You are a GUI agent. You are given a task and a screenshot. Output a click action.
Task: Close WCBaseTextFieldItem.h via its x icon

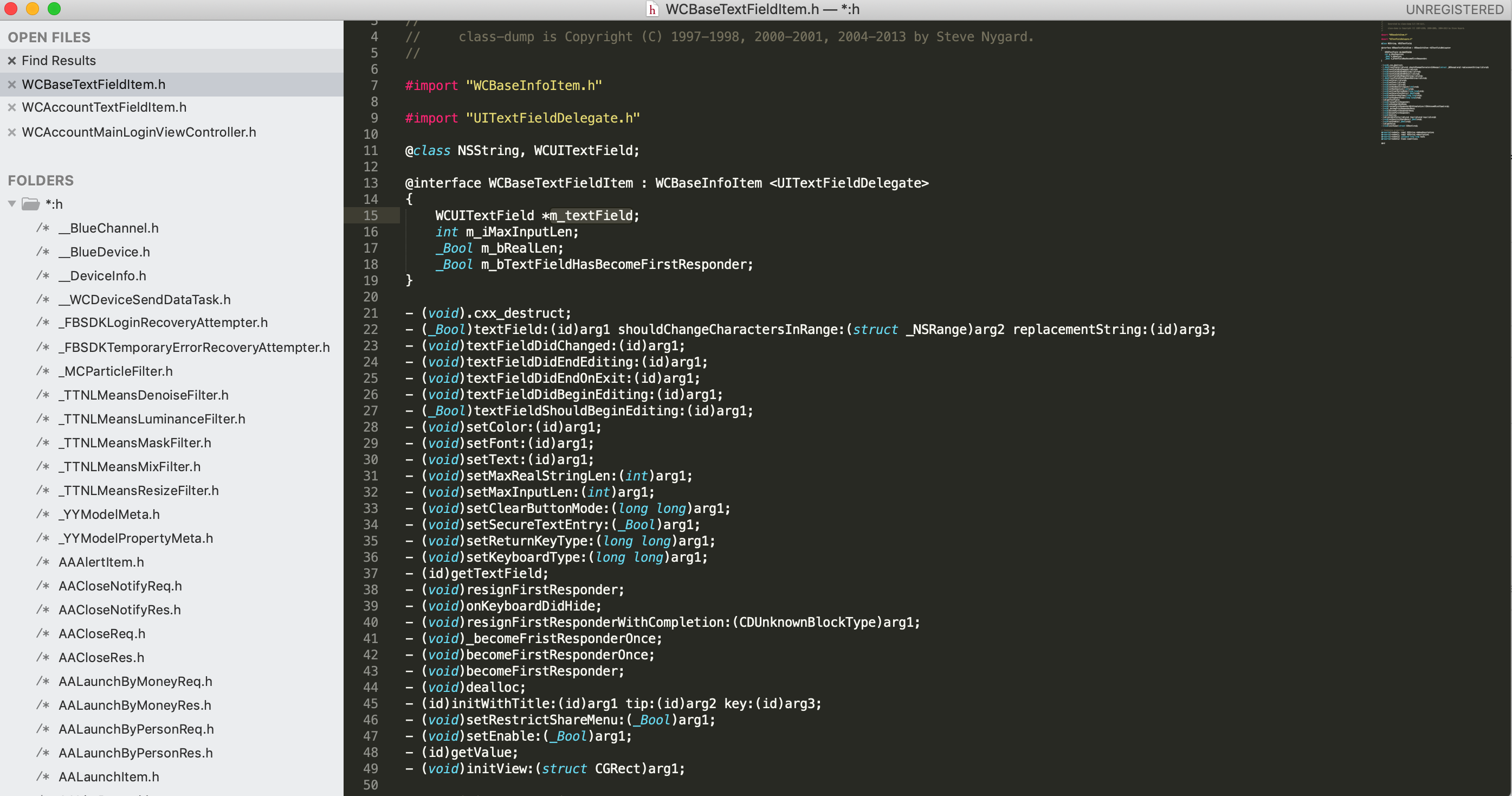(12, 85)
